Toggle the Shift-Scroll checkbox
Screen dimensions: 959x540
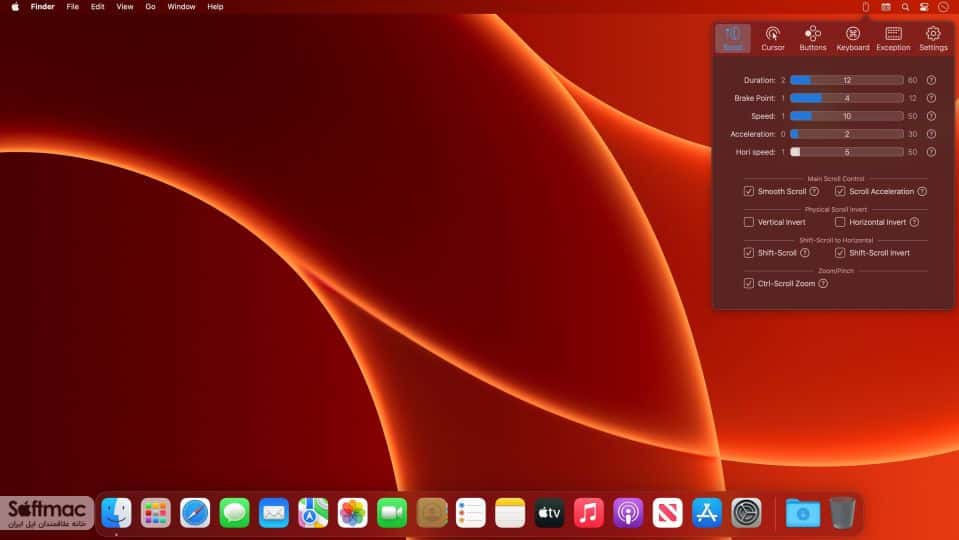749,253
